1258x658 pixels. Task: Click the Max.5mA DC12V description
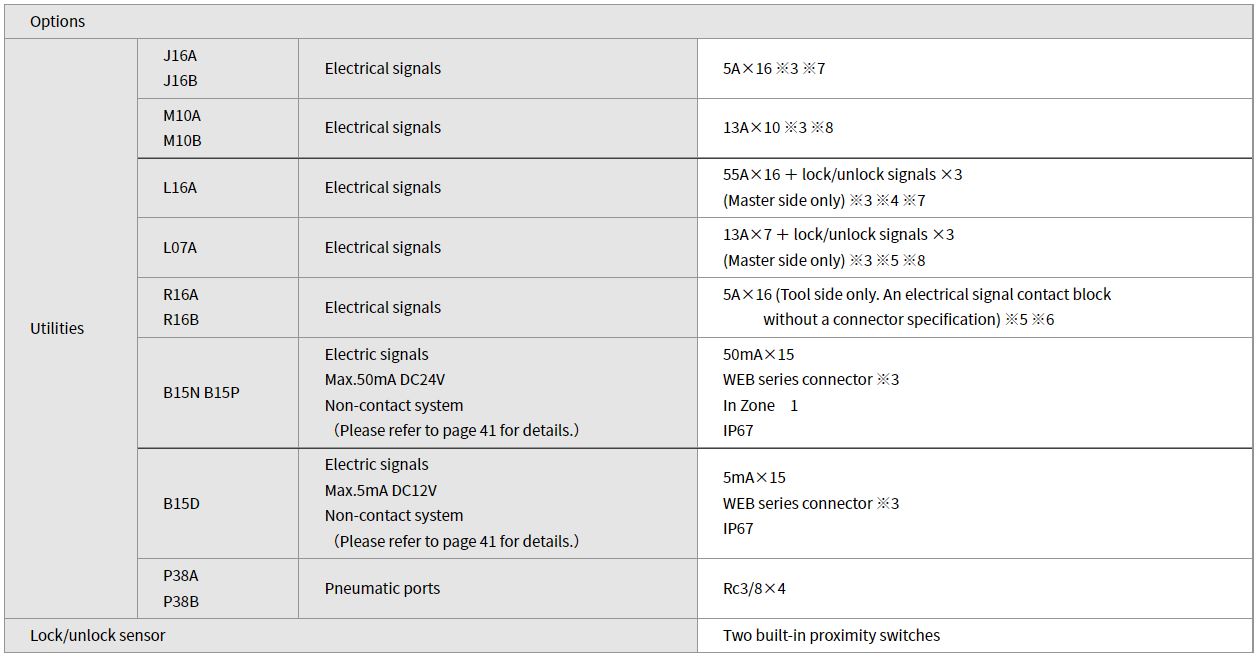[381, 490]
